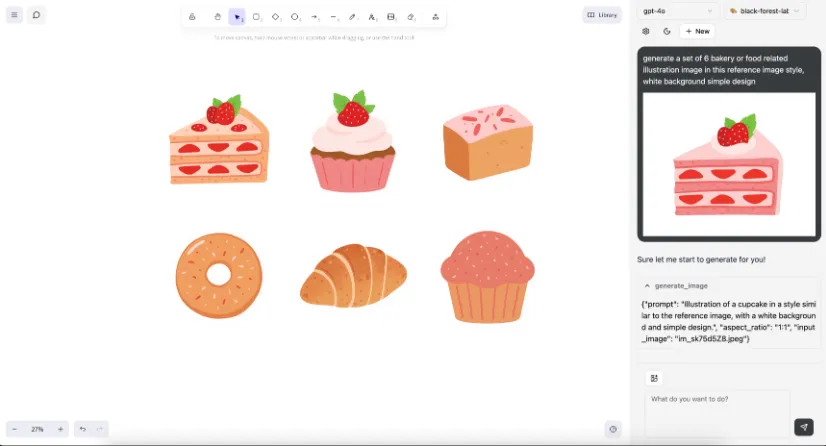Open the gpt-4o model dropdown
Screen dimensions: 826x446
click(677, 11)
